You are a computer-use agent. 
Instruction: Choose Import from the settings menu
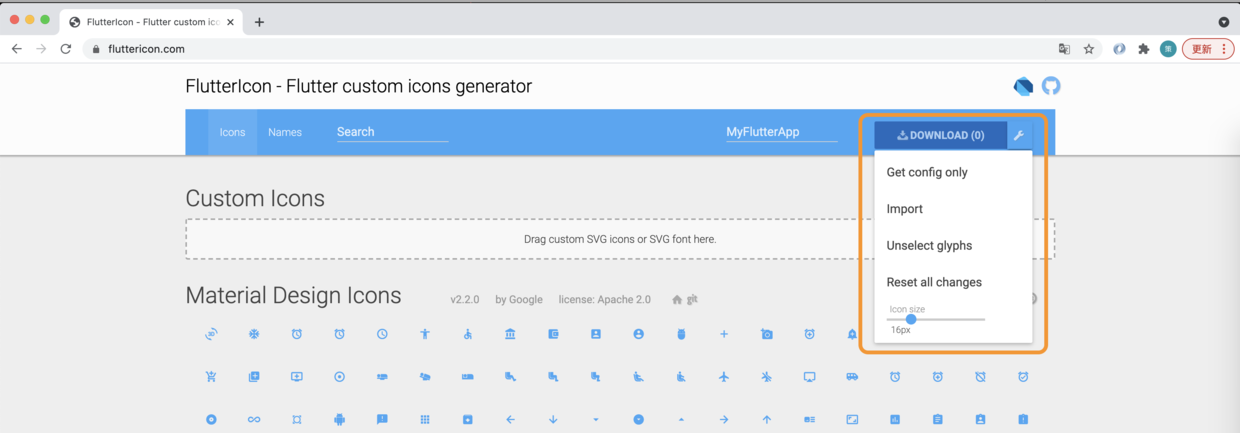coord(905,209)
